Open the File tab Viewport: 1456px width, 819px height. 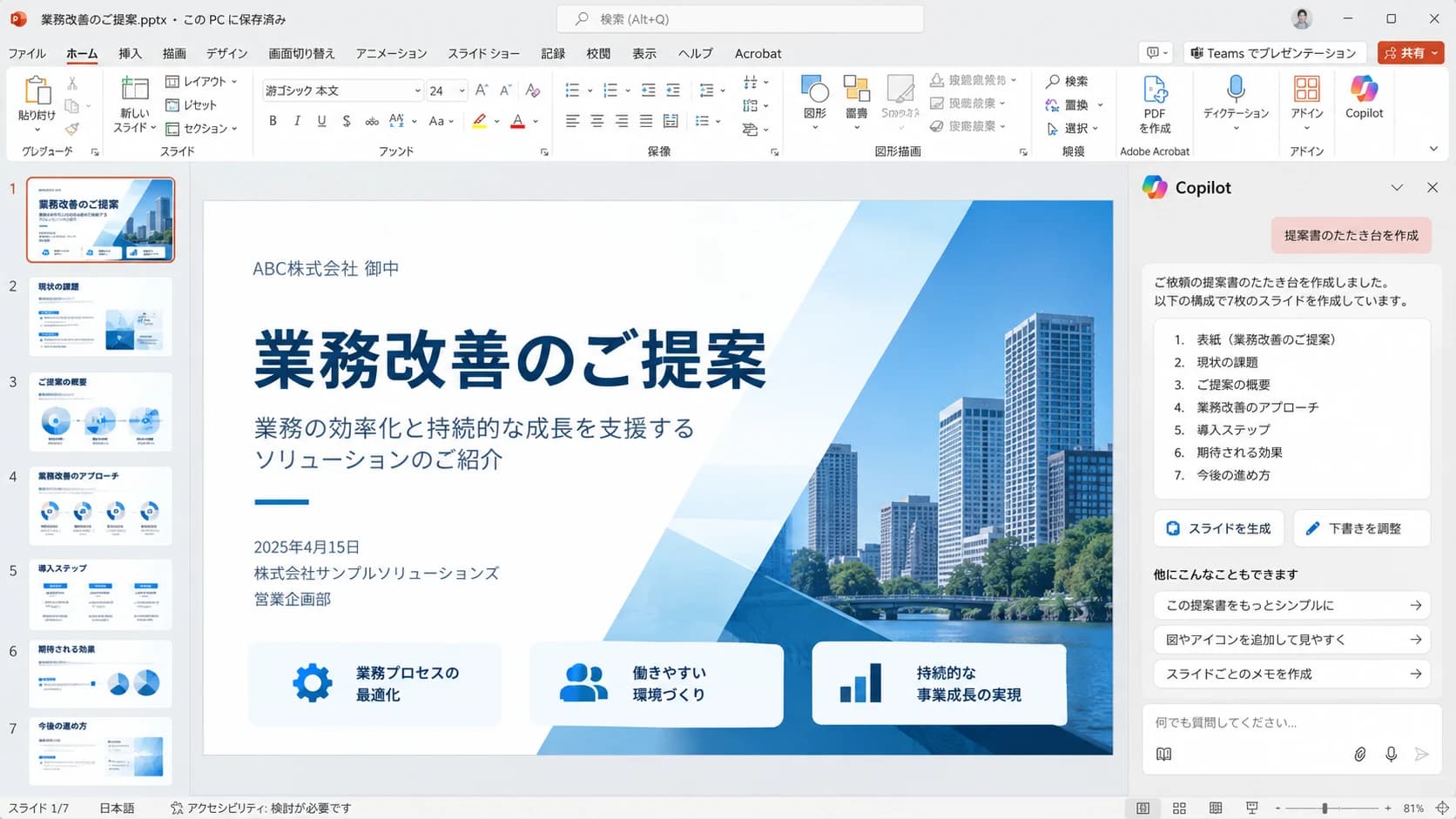tap(27, 53)
